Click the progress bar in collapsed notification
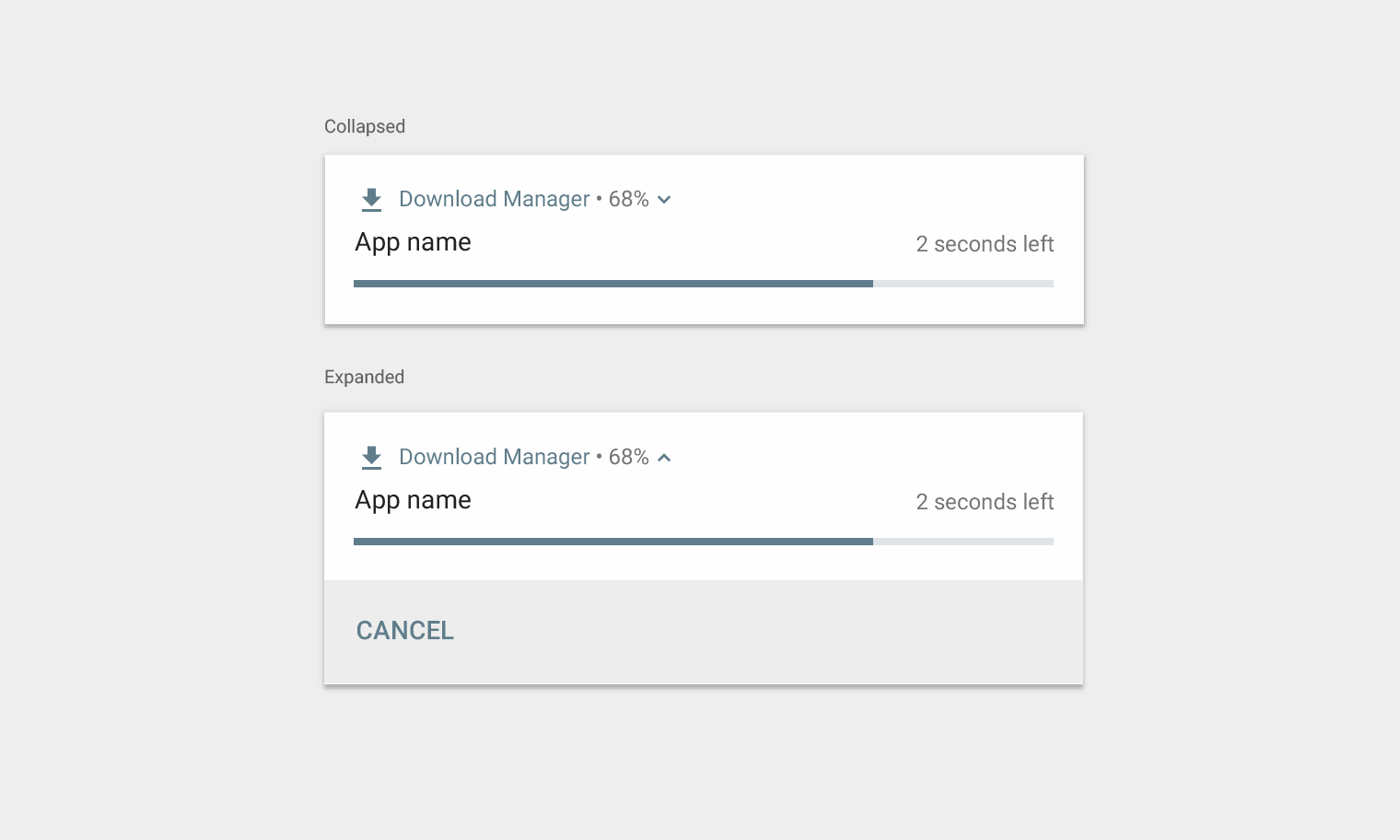Viewport: 1400px width, 840px height. pos(704,284)
